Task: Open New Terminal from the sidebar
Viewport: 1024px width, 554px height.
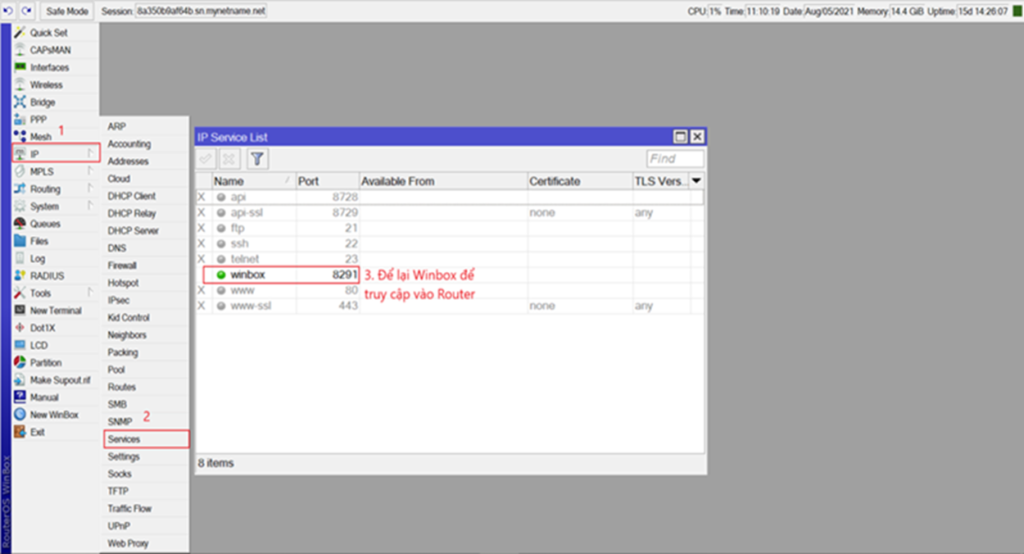Action: pos(55,311)
